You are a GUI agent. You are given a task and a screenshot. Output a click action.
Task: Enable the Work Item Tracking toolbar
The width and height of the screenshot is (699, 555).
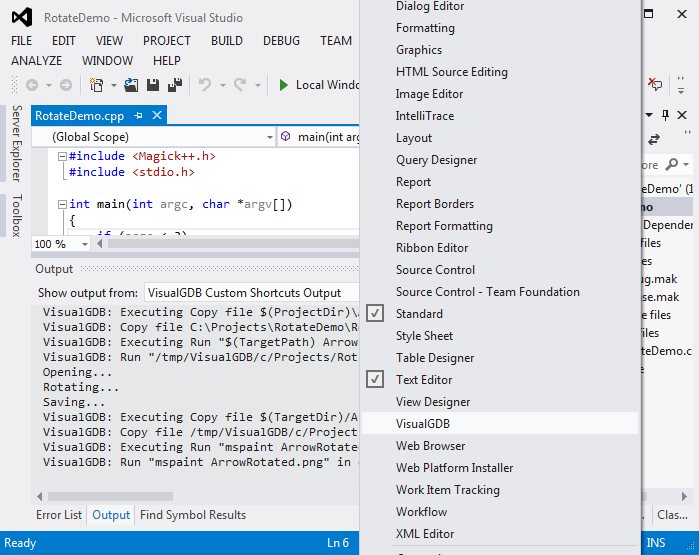(x=500, y=490)
